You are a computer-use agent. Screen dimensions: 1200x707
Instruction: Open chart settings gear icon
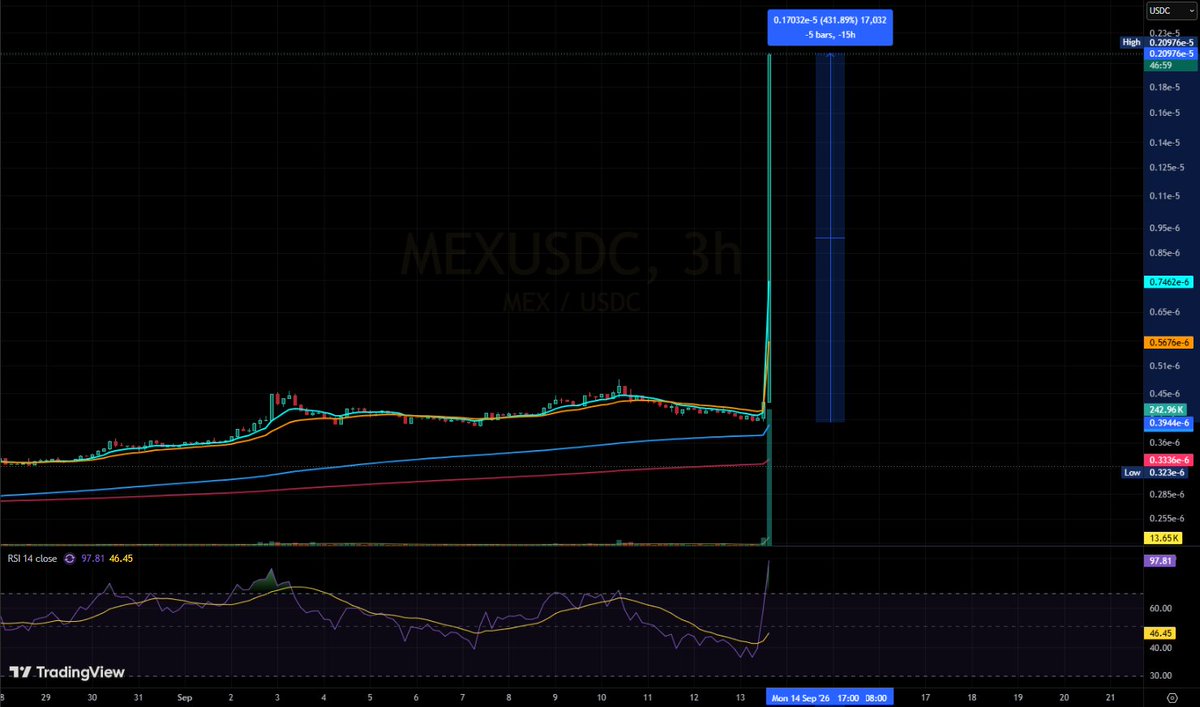1171,697
